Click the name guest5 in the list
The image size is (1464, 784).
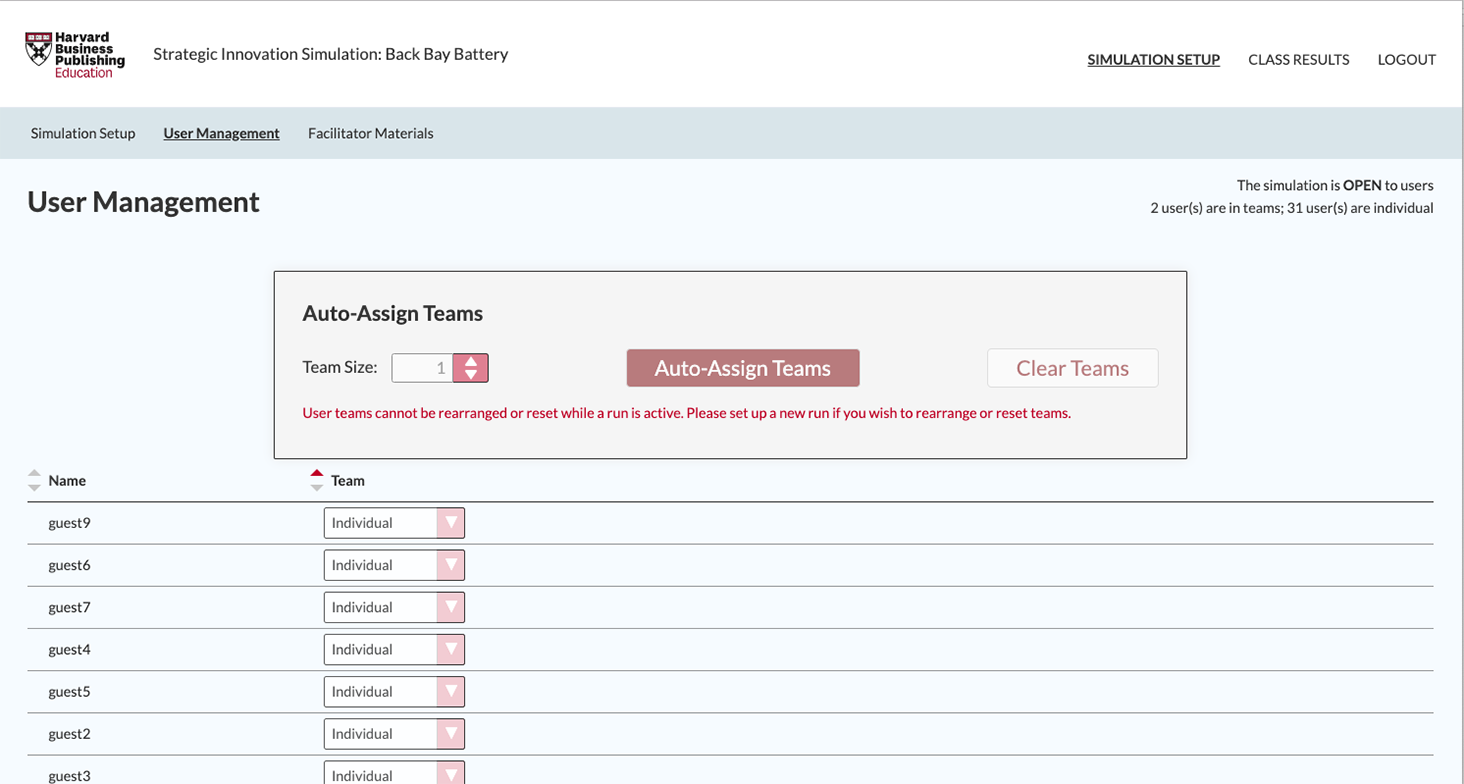pyautogui.click(x=70, y=691)
